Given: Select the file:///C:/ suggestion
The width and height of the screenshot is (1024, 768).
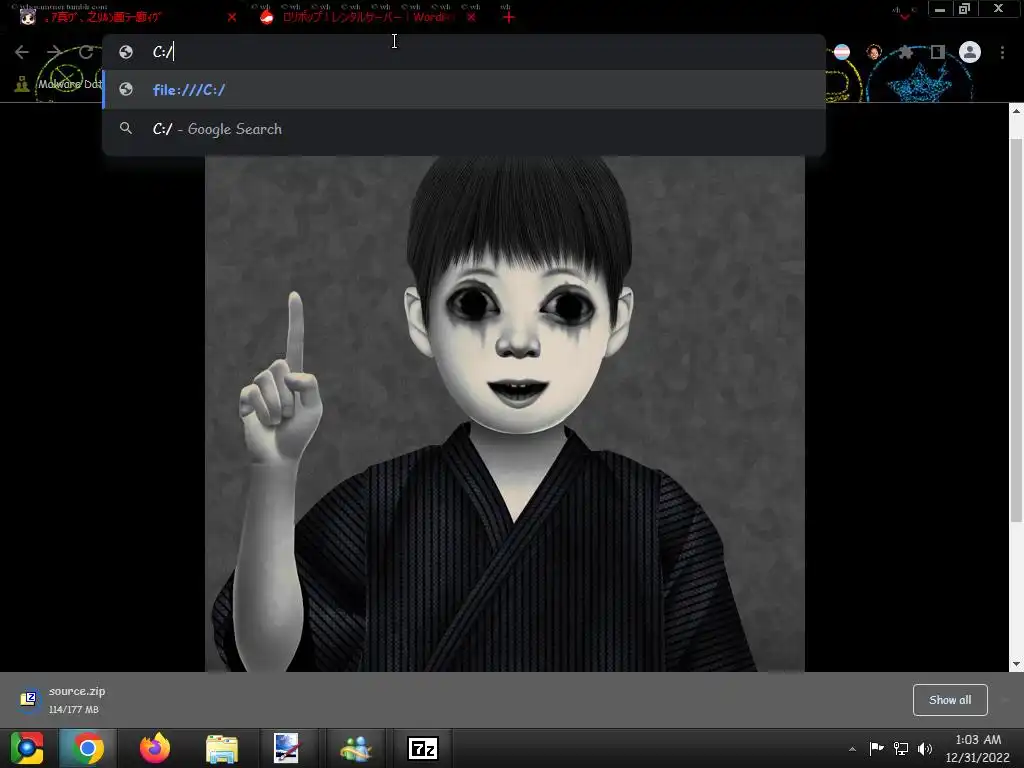Looking at the screenshot, I should tap(464, 89).
